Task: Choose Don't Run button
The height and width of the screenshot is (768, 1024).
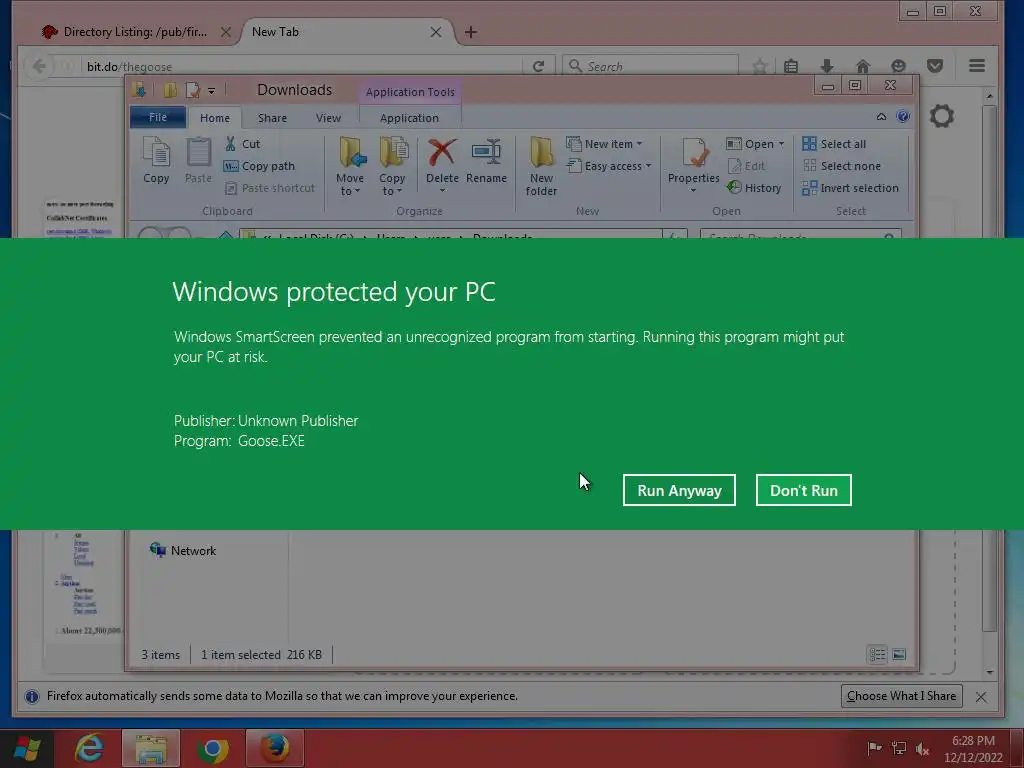Action: click(803, 490)
